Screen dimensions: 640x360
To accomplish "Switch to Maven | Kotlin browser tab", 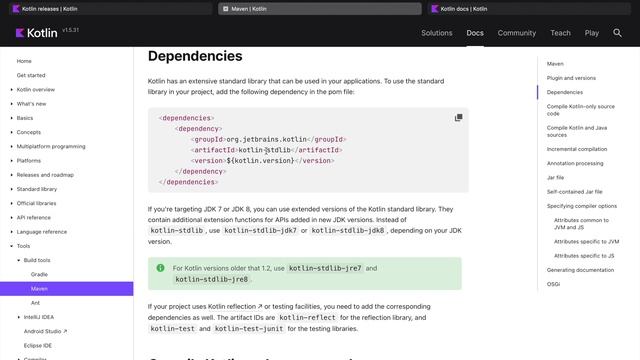I will click(320, 9).
